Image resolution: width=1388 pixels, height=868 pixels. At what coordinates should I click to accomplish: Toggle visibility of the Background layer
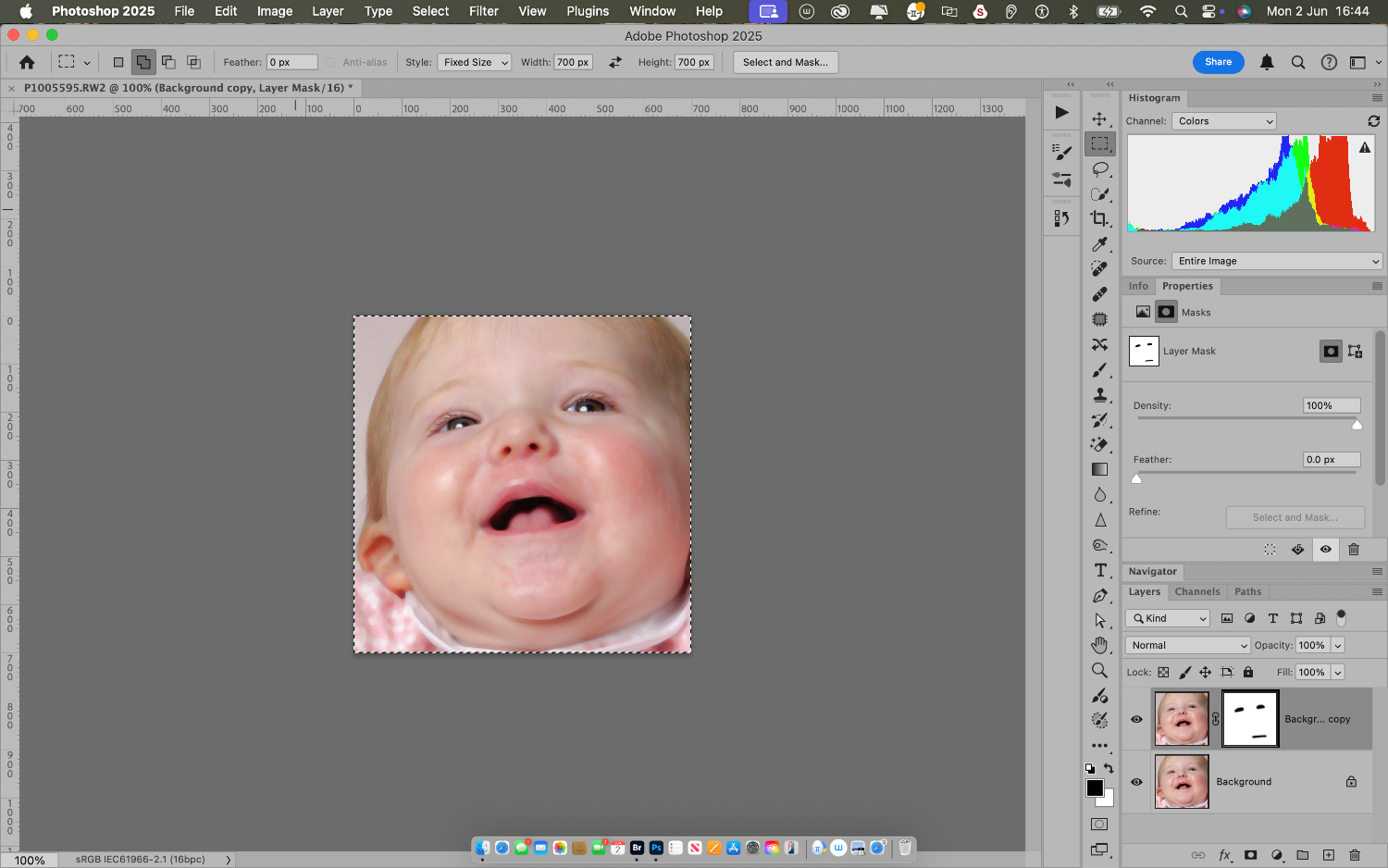tap(1136, 782)
